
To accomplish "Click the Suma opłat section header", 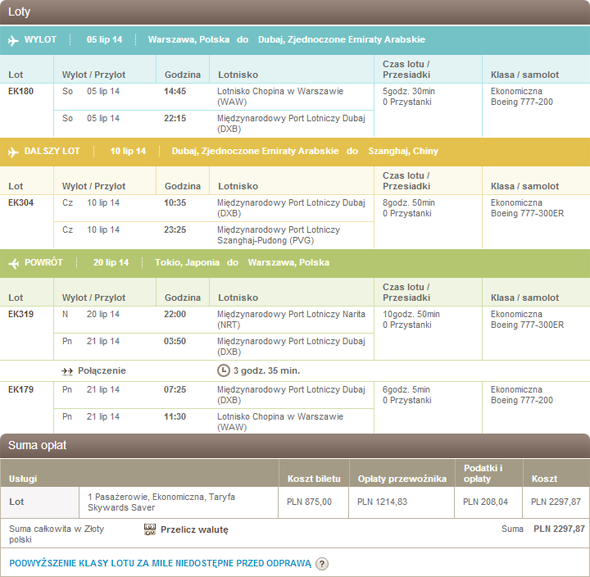I will (x=295, y=446).
